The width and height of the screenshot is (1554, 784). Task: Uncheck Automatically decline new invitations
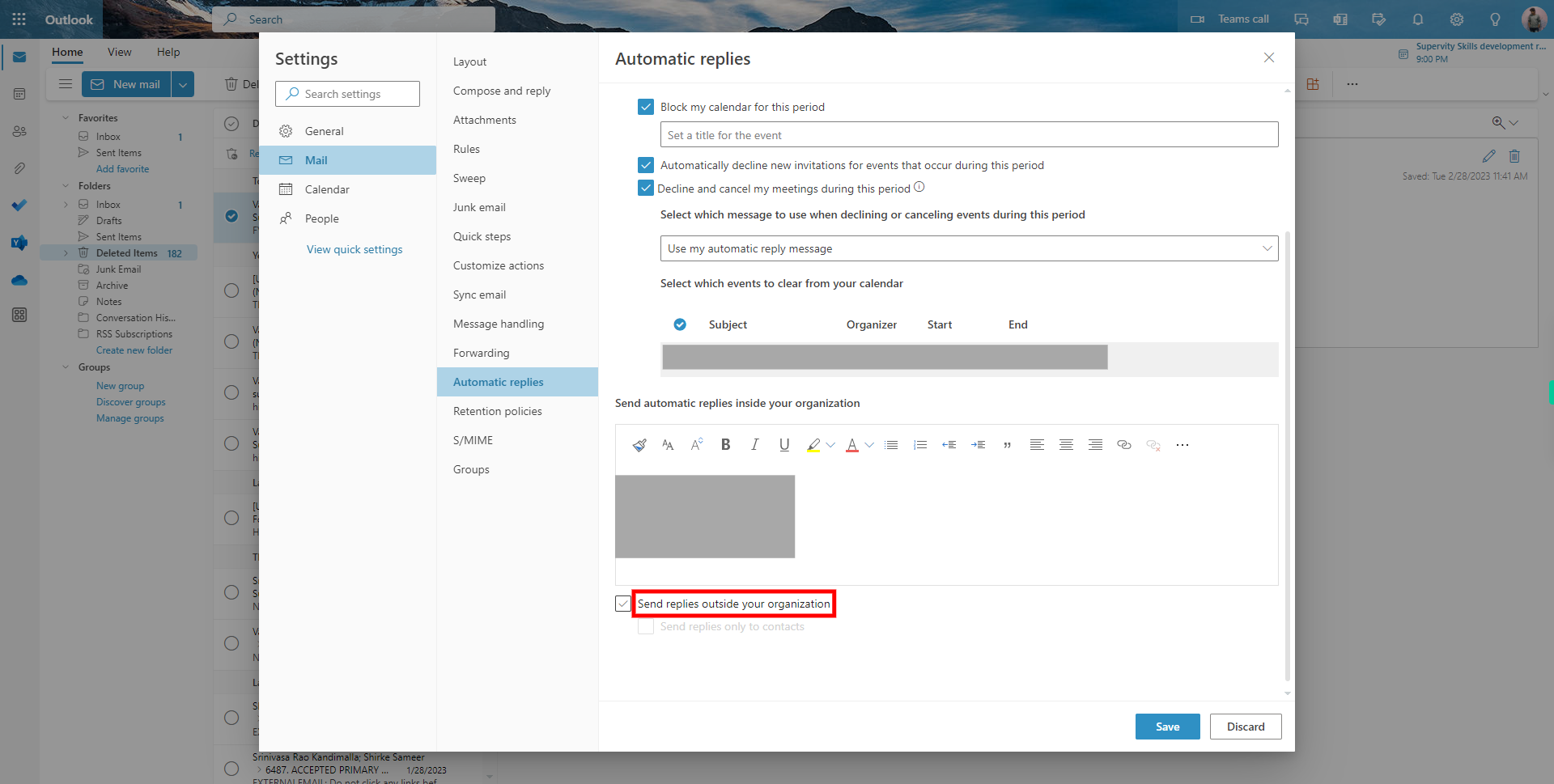click(x=646, y=165)
